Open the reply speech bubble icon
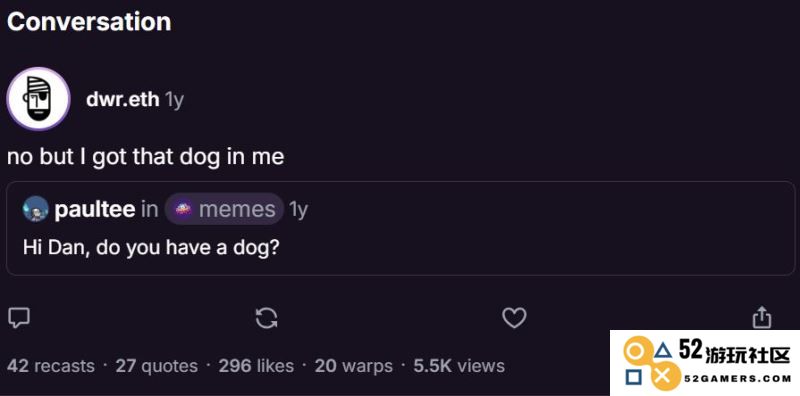 tap(19, 318)
